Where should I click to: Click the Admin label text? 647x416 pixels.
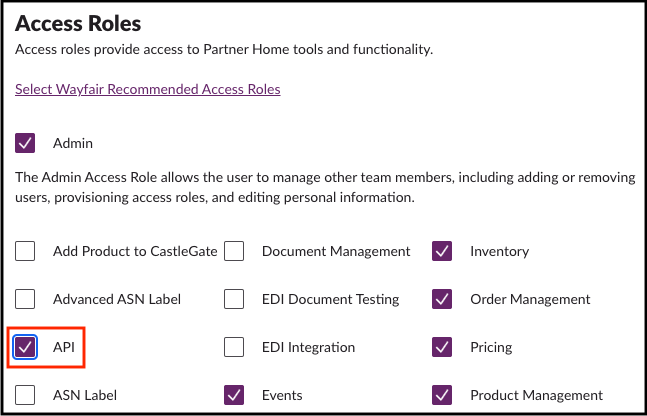point(73,144)
